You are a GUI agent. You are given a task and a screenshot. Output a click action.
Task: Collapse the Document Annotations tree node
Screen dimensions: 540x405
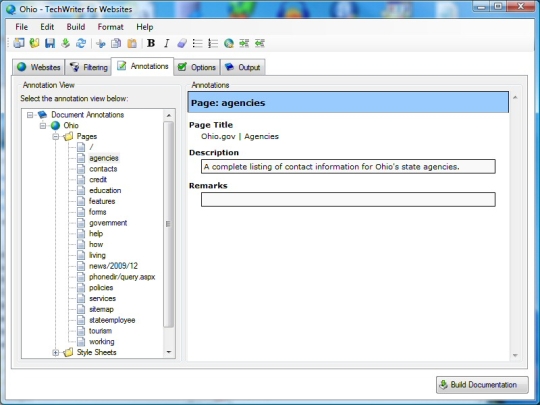(x=30, y=115)
